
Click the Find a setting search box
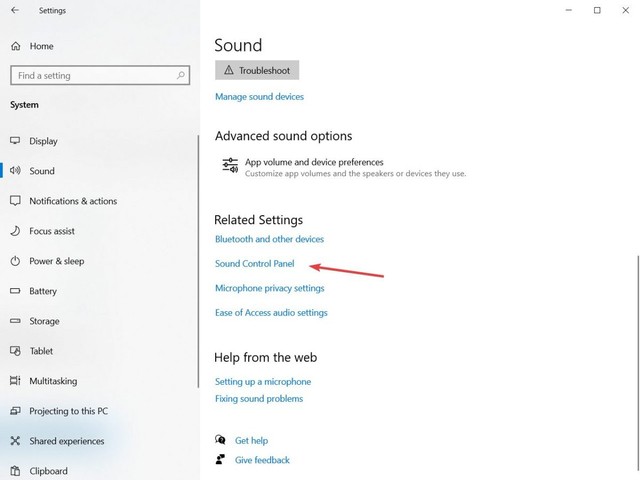(x=100, y=75)
